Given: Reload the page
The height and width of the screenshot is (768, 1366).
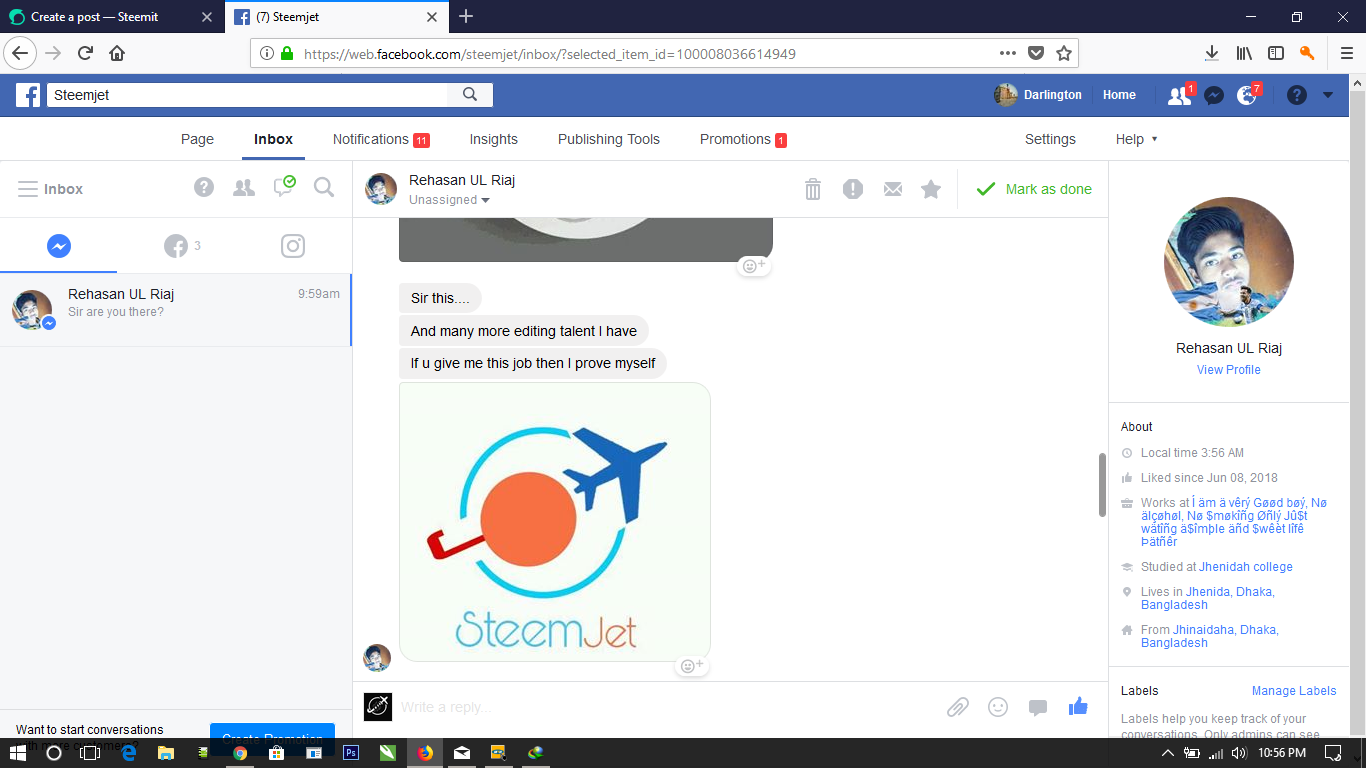Looking at the screenshot, I should coord(85,53).
